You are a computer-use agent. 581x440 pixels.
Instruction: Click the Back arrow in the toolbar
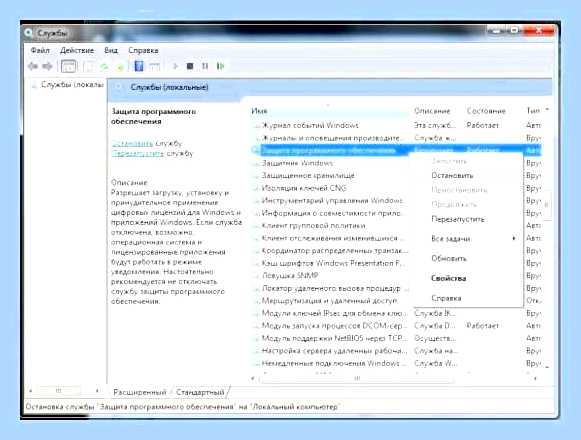click(33, 66)
